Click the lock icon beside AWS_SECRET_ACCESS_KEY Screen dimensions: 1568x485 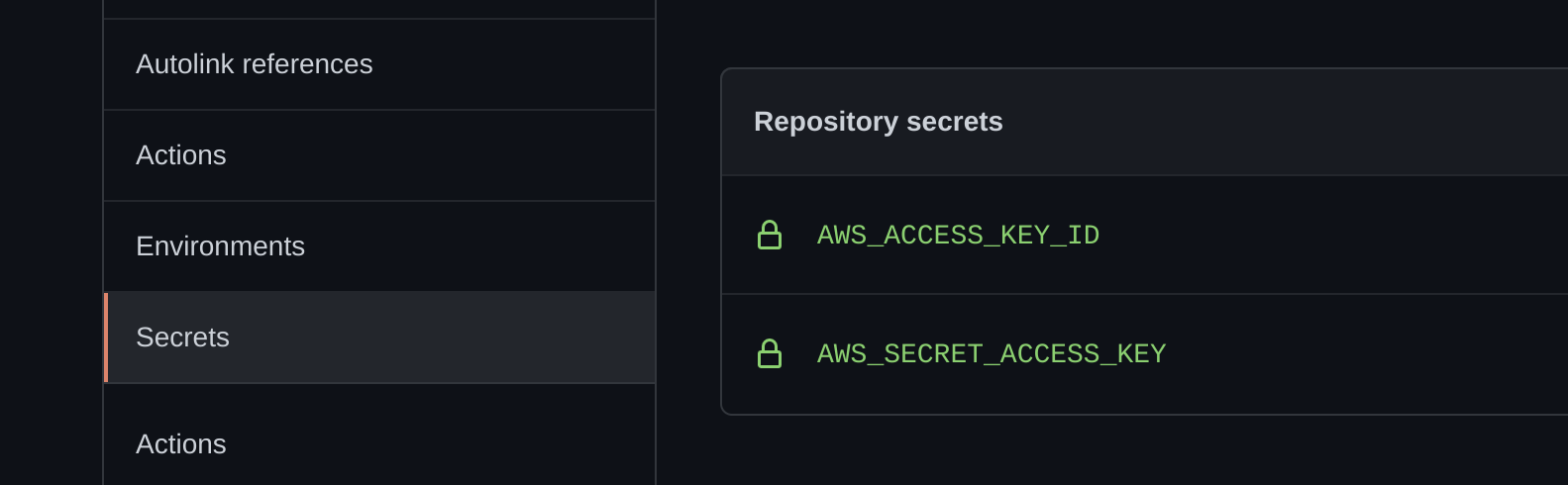click(770, 353)
